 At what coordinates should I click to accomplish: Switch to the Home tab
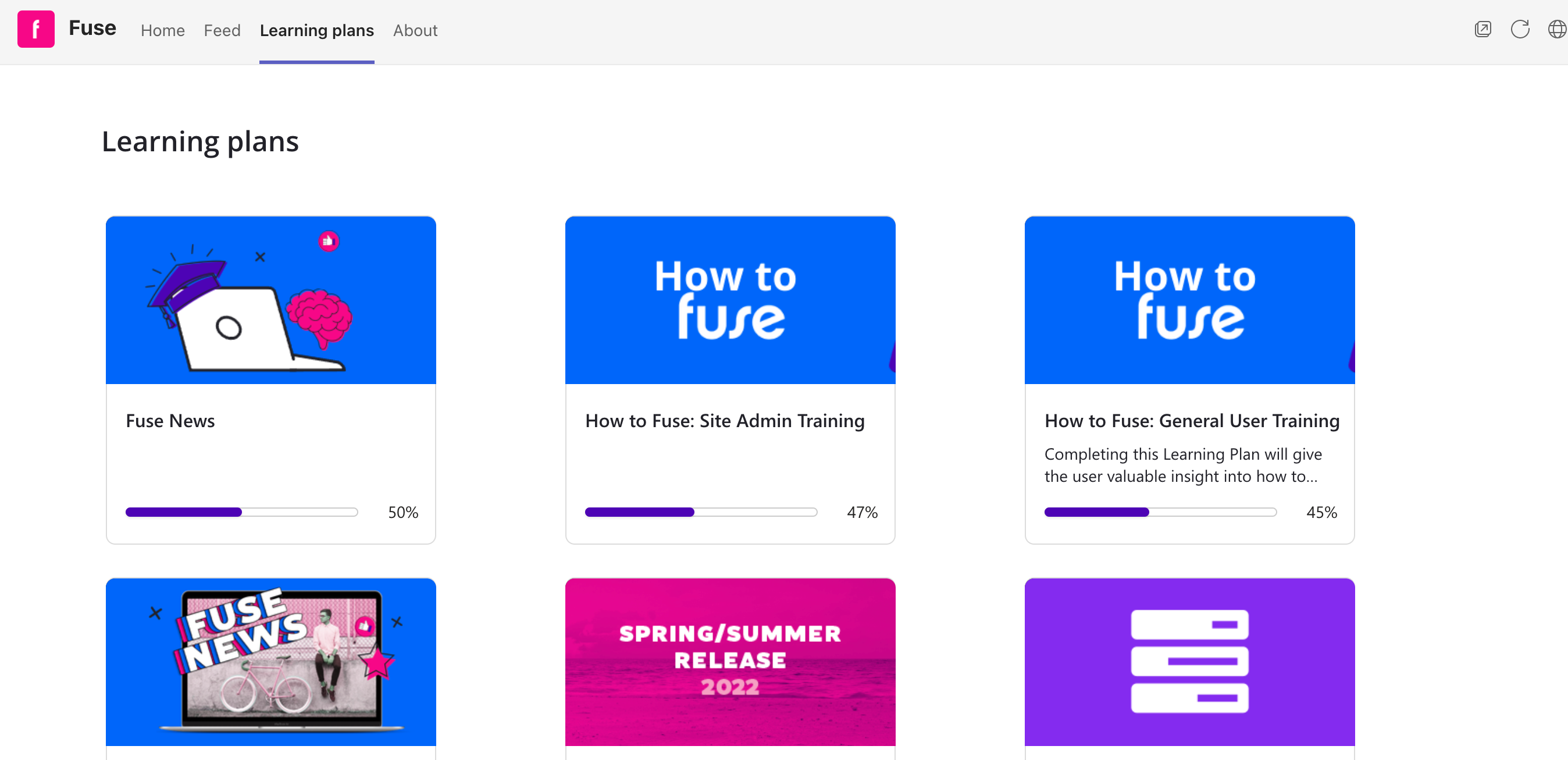162,30
